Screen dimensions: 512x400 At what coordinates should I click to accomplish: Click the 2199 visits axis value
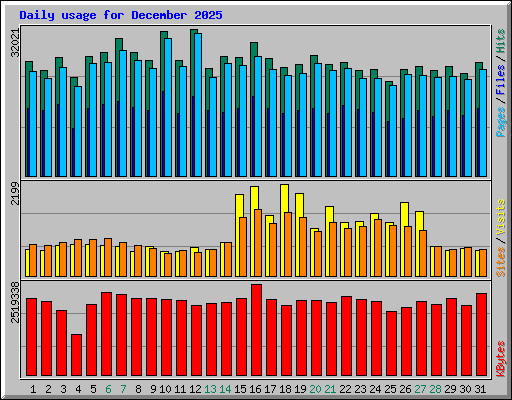click(15, 194)
